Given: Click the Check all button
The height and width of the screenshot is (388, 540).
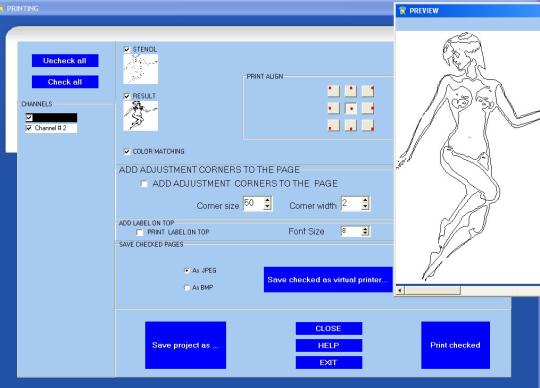Looking at the screenshot, I should pos(65,82).
